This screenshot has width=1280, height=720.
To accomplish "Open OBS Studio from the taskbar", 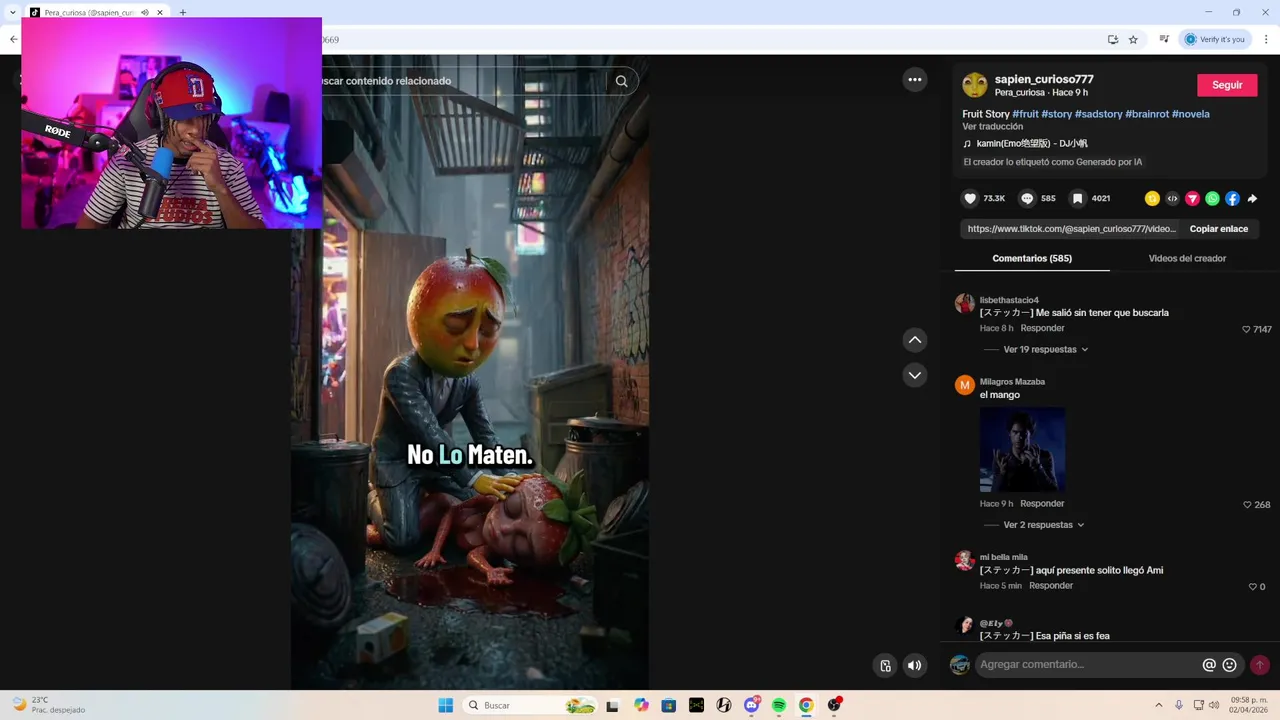I will click(x=834, y=705).
